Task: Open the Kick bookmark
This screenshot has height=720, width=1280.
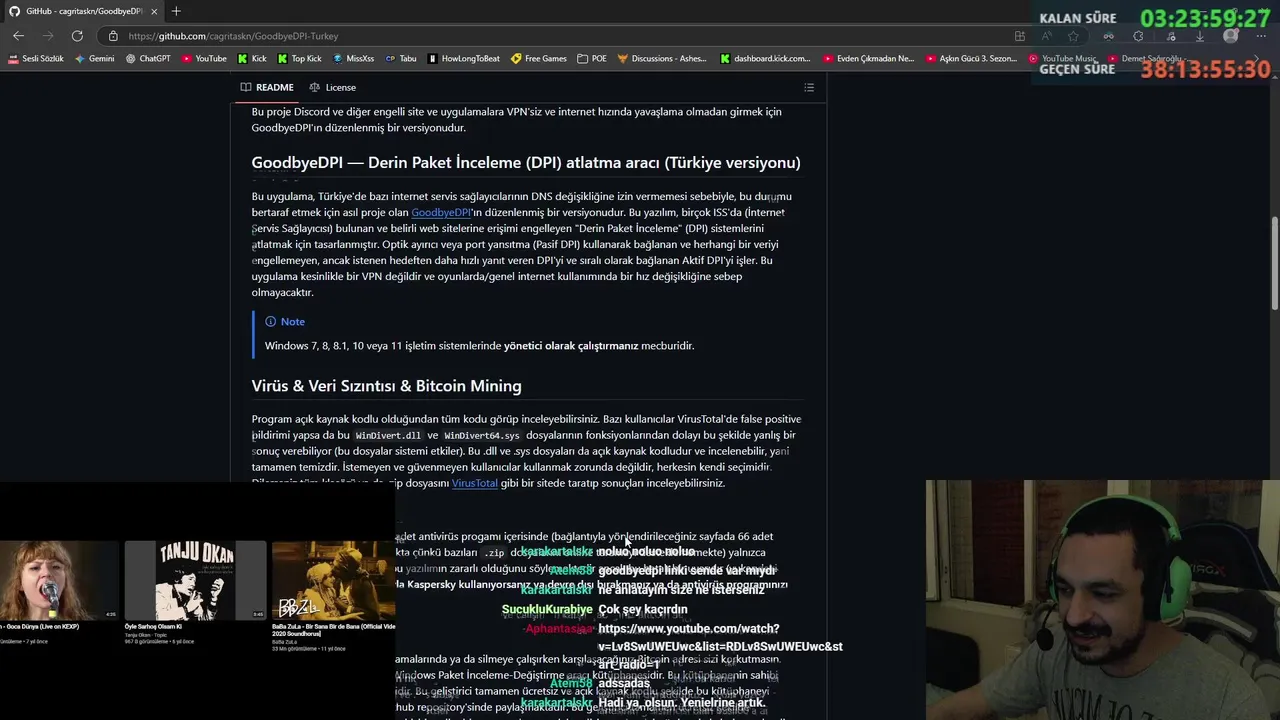Action: click(252, 58)
